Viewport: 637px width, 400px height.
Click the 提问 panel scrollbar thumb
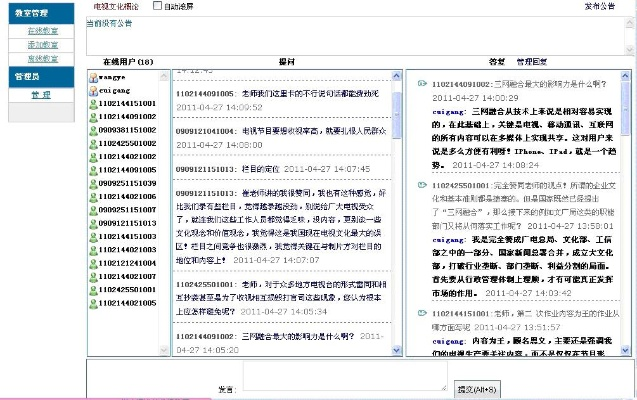[x=396, y=115]
